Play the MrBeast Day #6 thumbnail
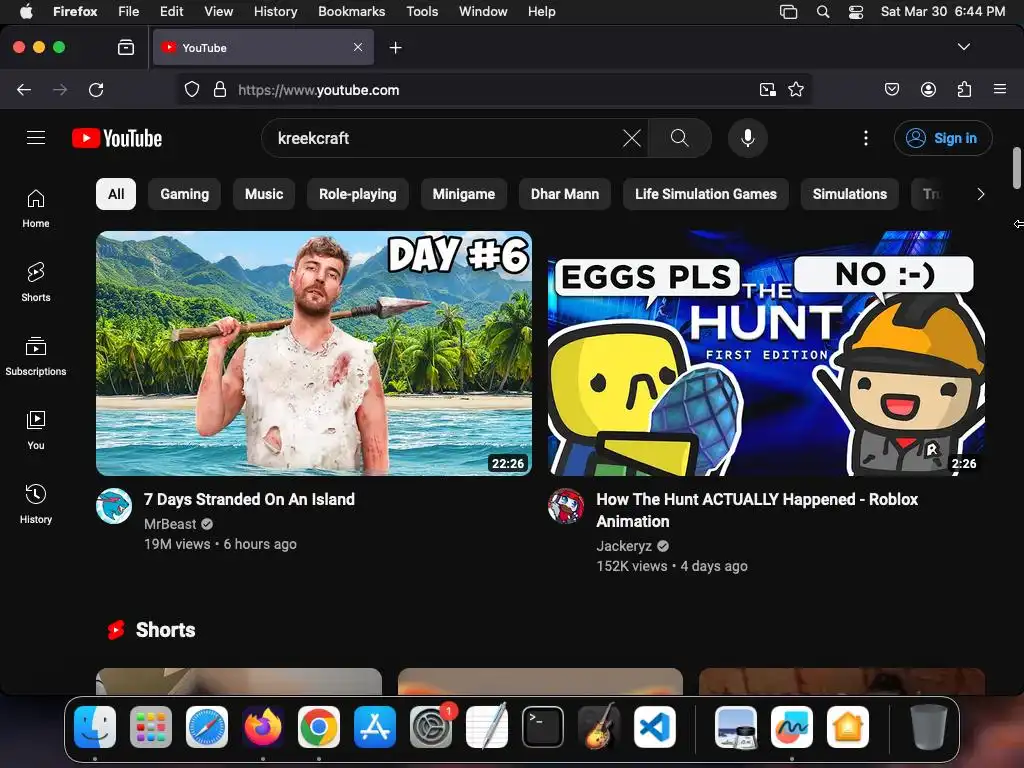Viewport: 1024px width, 768px height. click(x=314, y=353)
